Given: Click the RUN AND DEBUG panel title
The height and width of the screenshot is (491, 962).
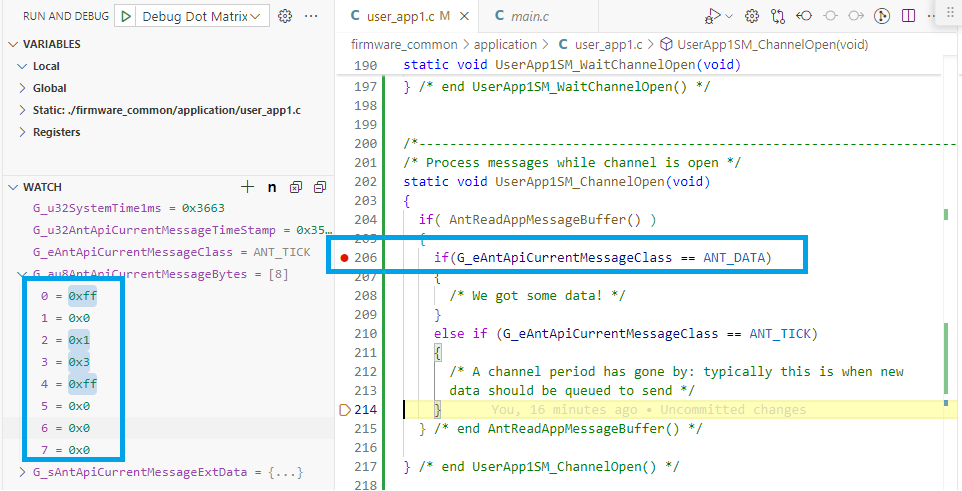Looking at the screenshot, I should click(x=66, y=17).
